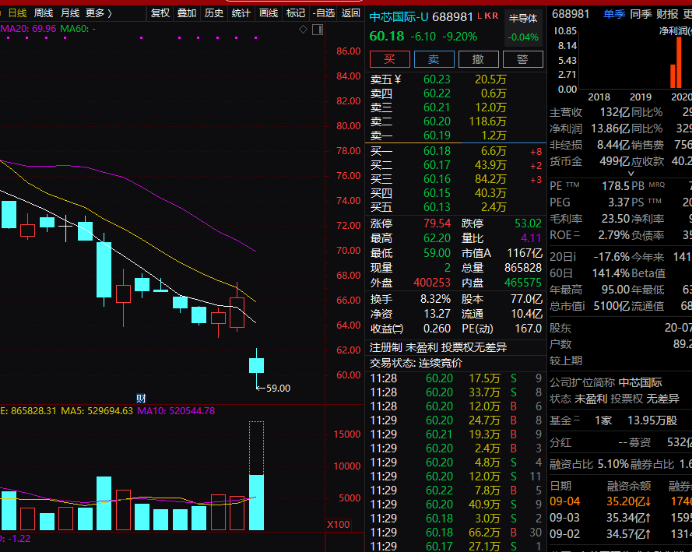693x552 pixels.
Task: Open the 半导体 sector box
Action: pyautogui.click(x=523, y=27)
